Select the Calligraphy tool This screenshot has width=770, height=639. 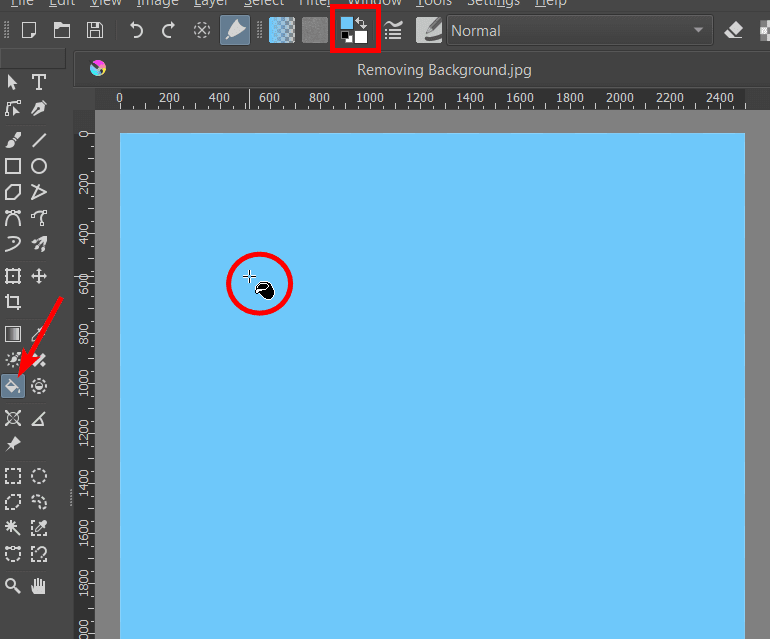(x=39, y=108)
